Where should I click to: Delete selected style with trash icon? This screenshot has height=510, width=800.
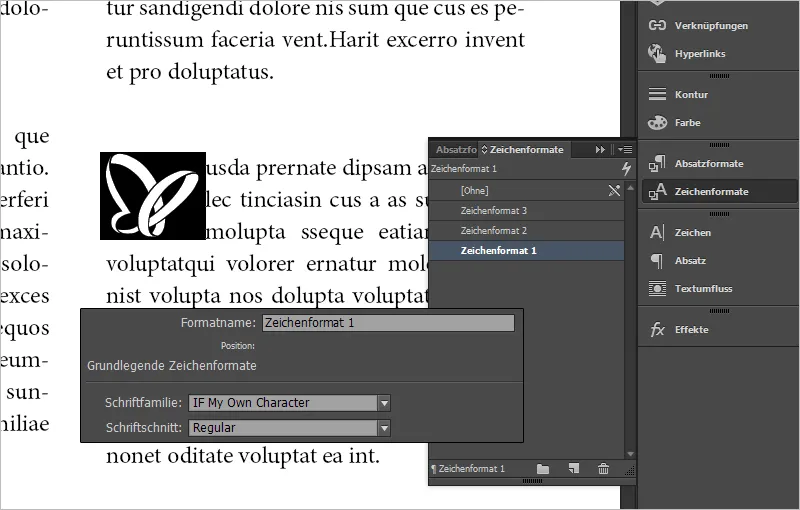tap(603, 468)
